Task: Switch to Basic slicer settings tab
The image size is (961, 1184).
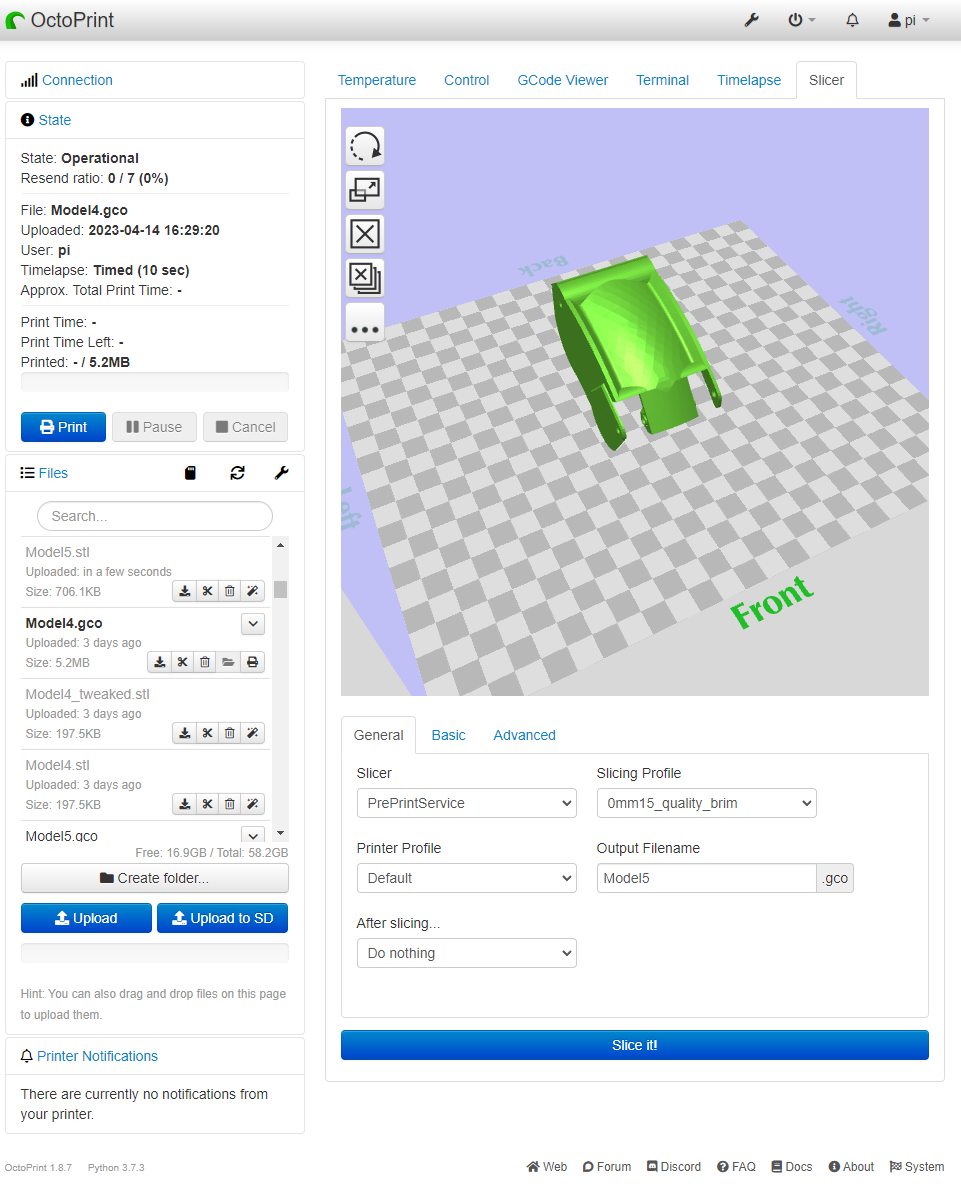Action: click(x=448, y=735)
